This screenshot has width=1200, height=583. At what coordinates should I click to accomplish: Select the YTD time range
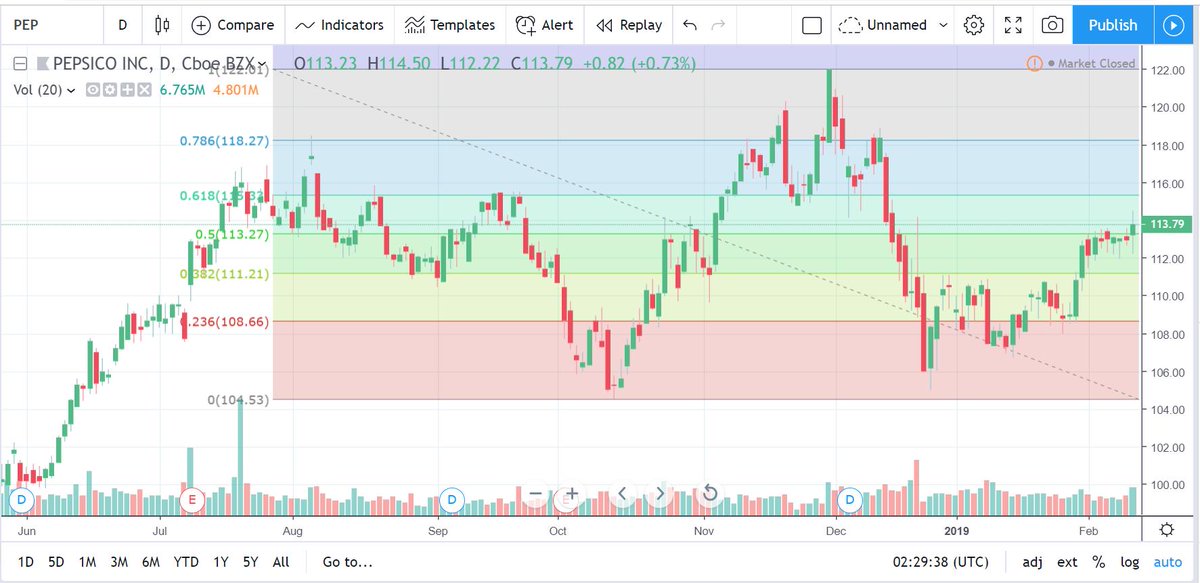point(186,562)
